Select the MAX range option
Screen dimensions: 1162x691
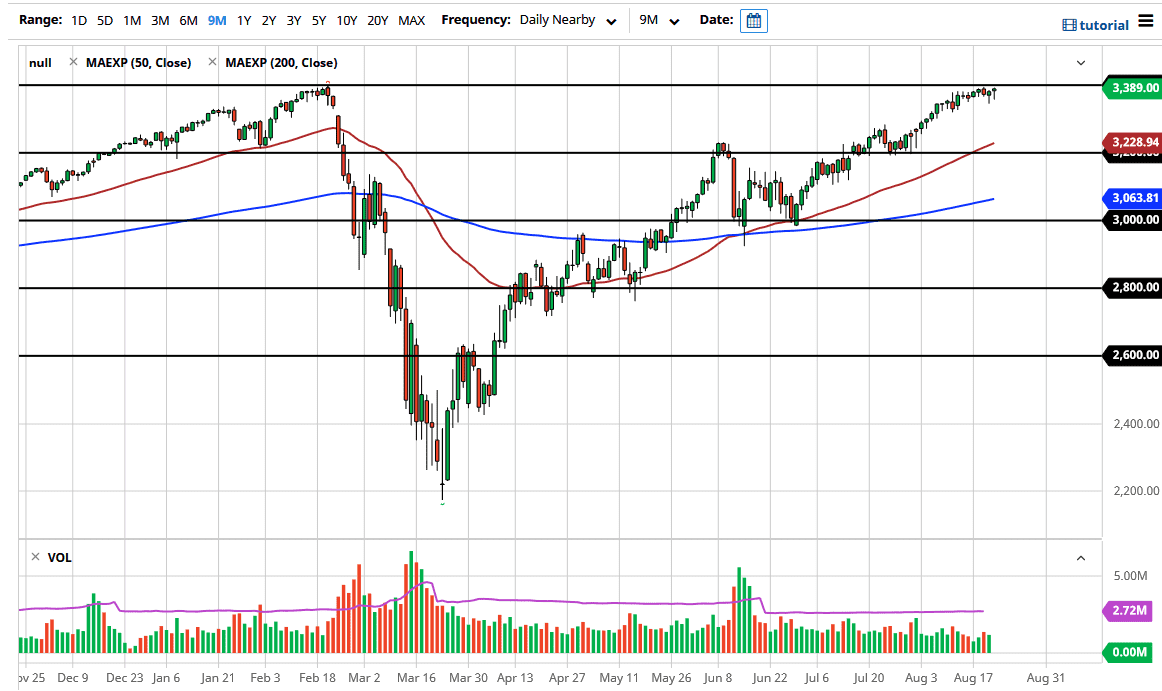[411, 19]
